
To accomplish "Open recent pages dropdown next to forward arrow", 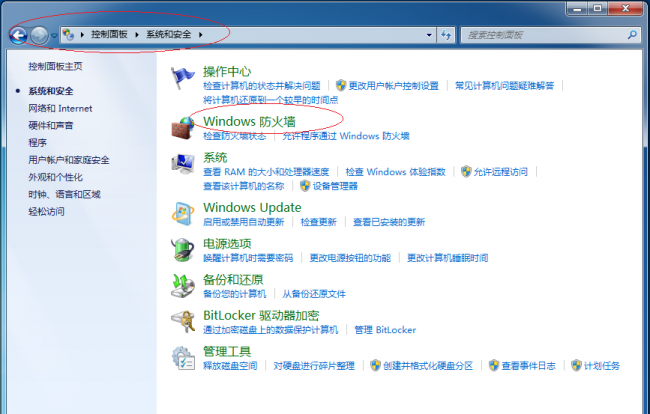I will pyautogui.click(x=54, y=36).
